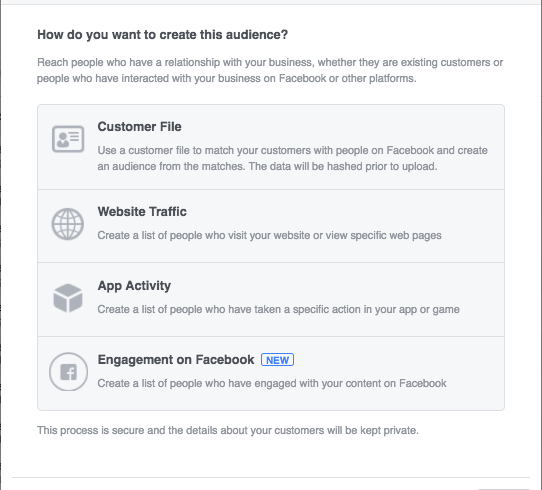Select the Website Traffic globe icon

pos(68,224)
